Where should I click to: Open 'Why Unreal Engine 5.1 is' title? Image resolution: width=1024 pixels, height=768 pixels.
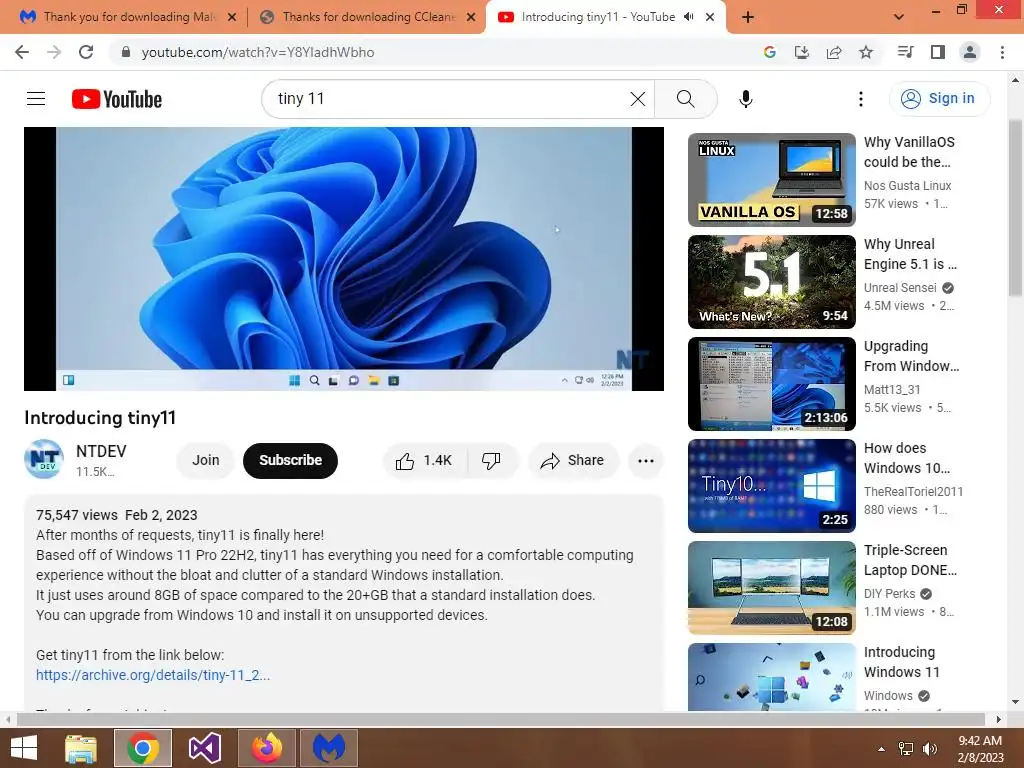point(910,253)
